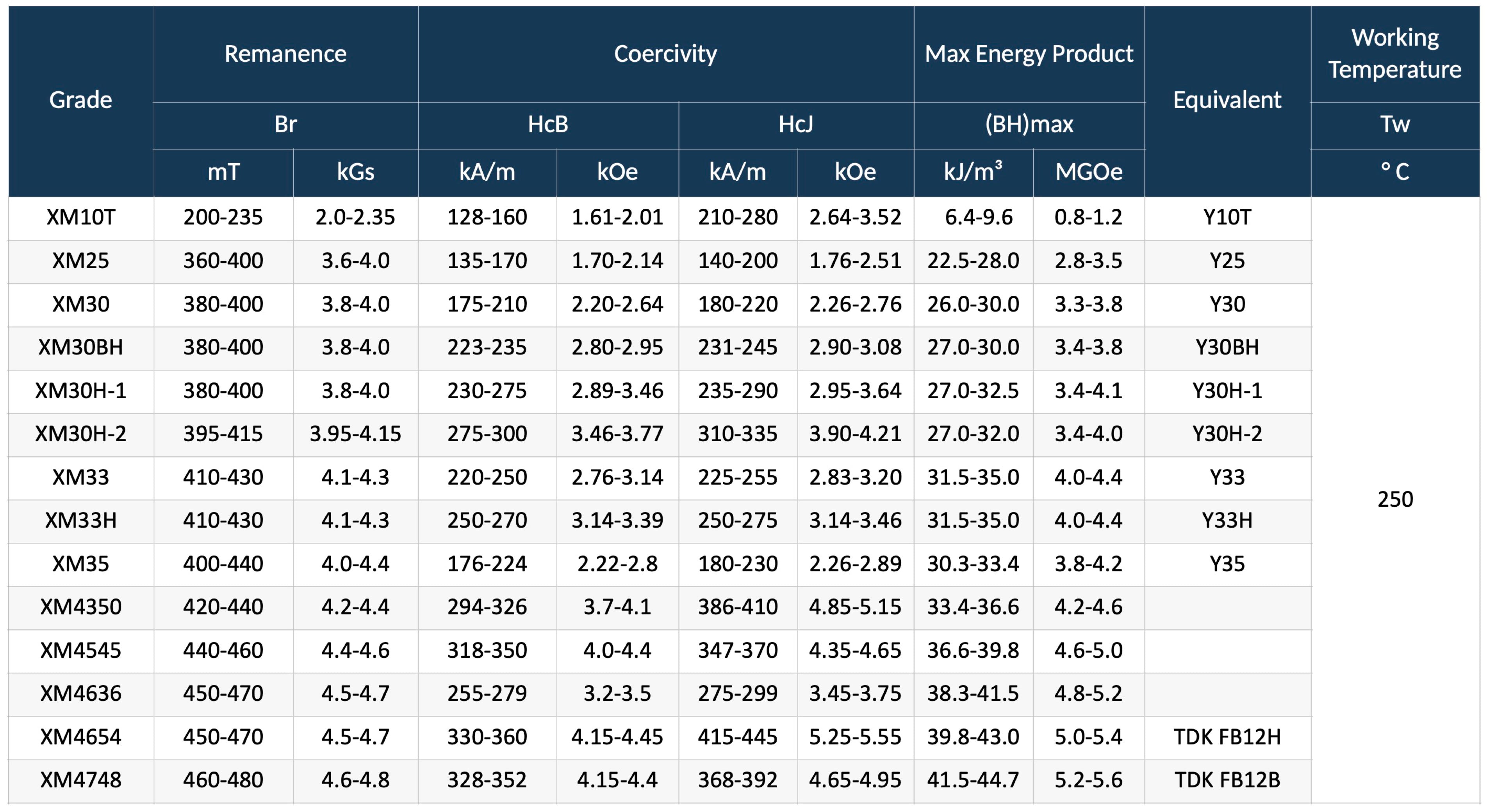Click the Equivalent column header
This screenshot has width=1487, height=812.
pos(1227,100)
